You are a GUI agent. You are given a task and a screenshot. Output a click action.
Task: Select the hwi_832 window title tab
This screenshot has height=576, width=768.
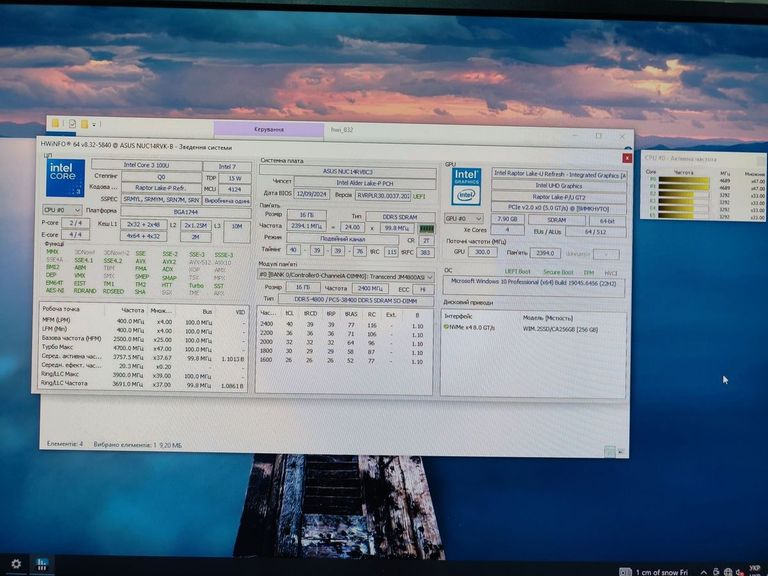pyautogui.click(x=343, y=129)
